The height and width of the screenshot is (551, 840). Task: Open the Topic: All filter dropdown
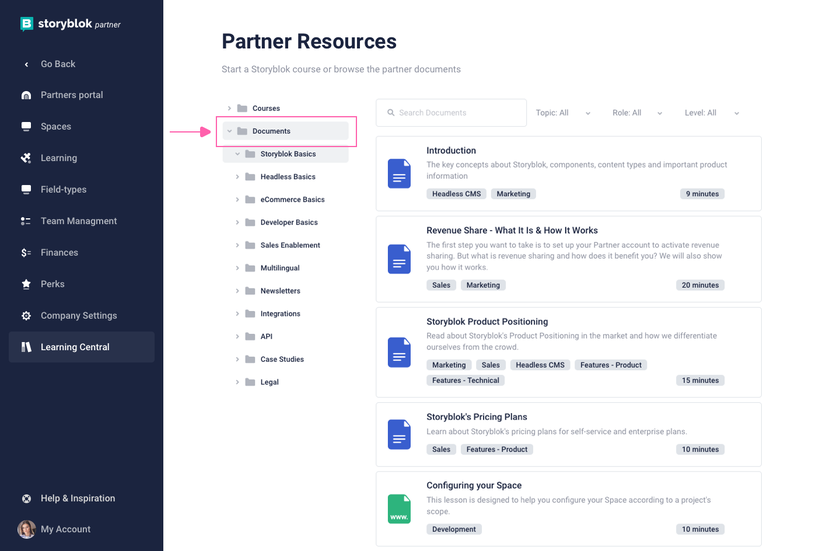tap(563, 113)
